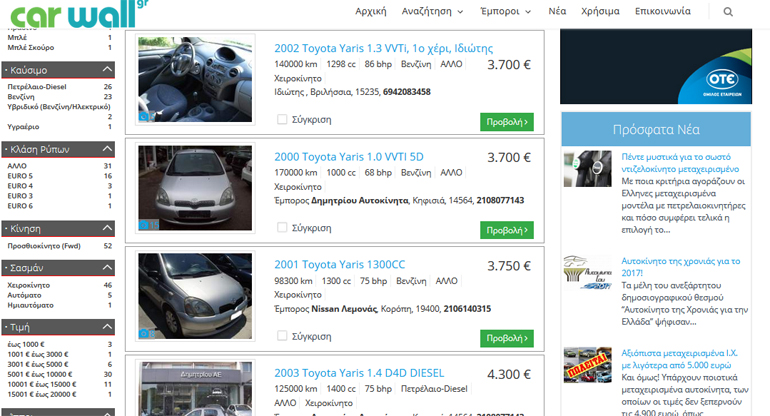Open the Έμποροι dropdown menu
The image size is (770, 416).
coord(506,11)
